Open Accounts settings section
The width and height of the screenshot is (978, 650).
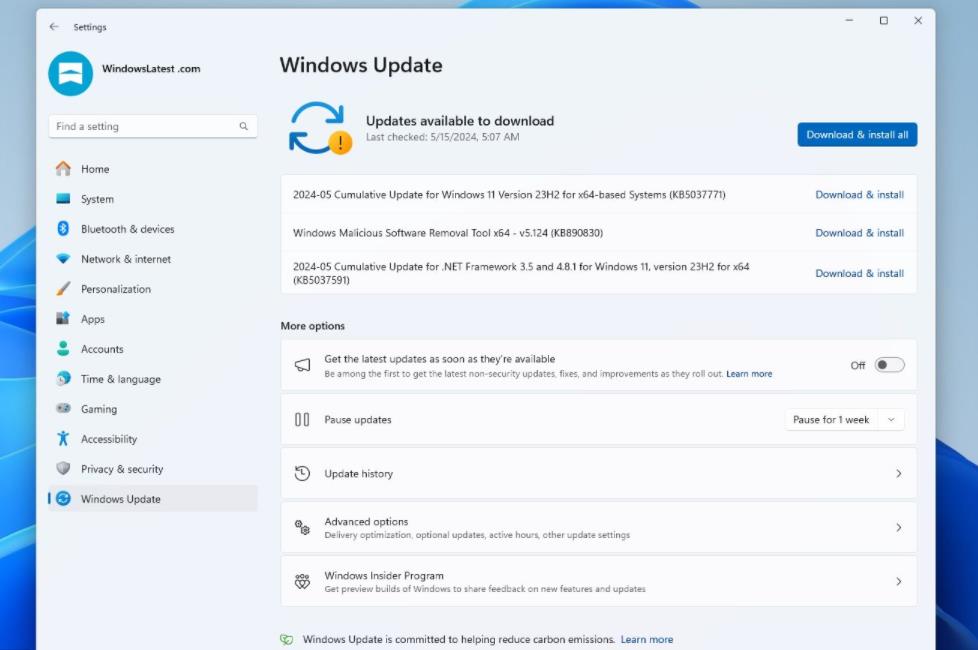102,349
